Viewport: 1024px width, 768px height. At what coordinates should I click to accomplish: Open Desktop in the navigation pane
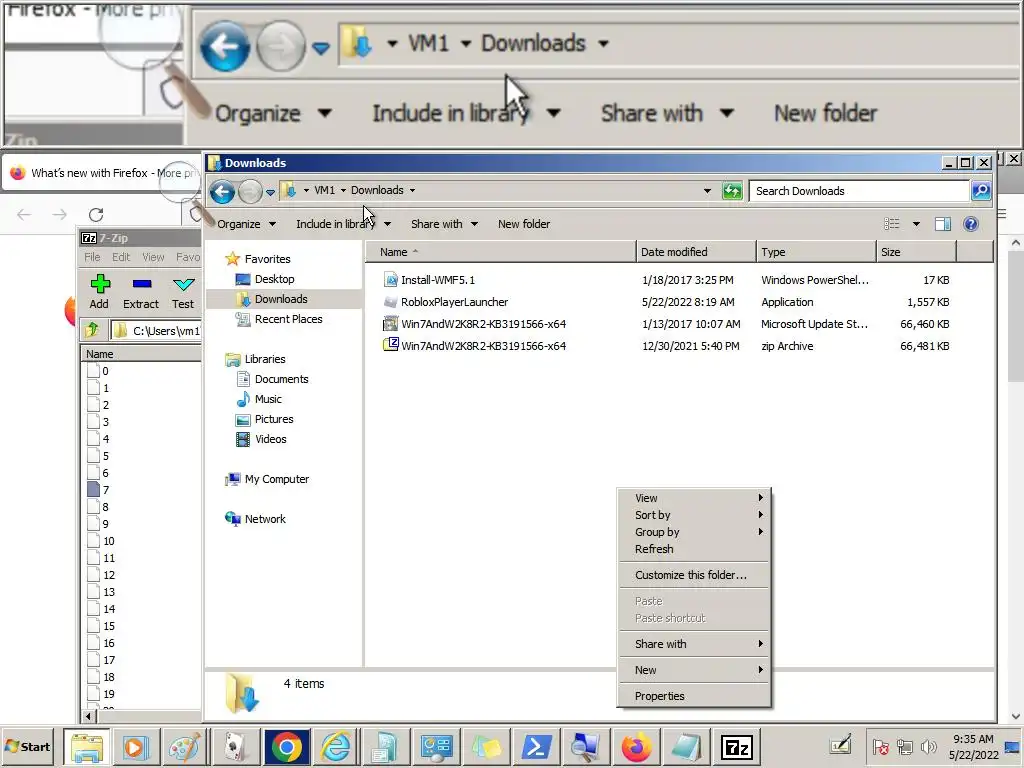click(x=274, y=279)
